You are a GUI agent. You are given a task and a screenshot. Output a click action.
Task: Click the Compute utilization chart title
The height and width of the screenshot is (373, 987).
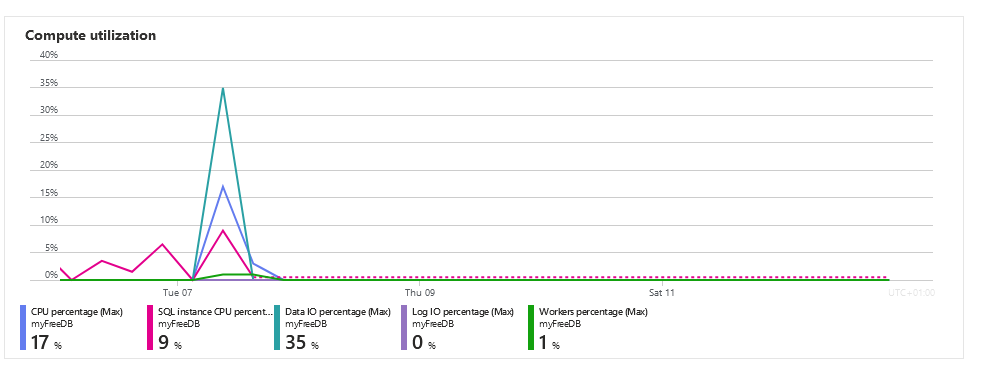[x=91, y=36]
